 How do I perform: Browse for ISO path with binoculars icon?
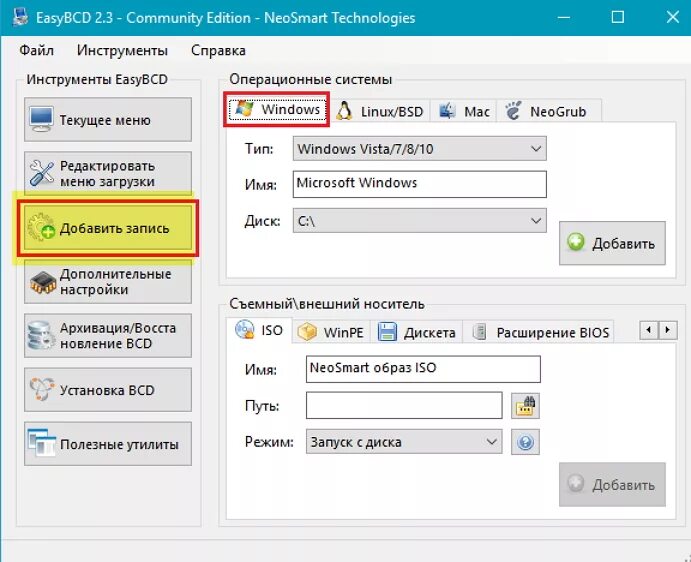(525, 406)
